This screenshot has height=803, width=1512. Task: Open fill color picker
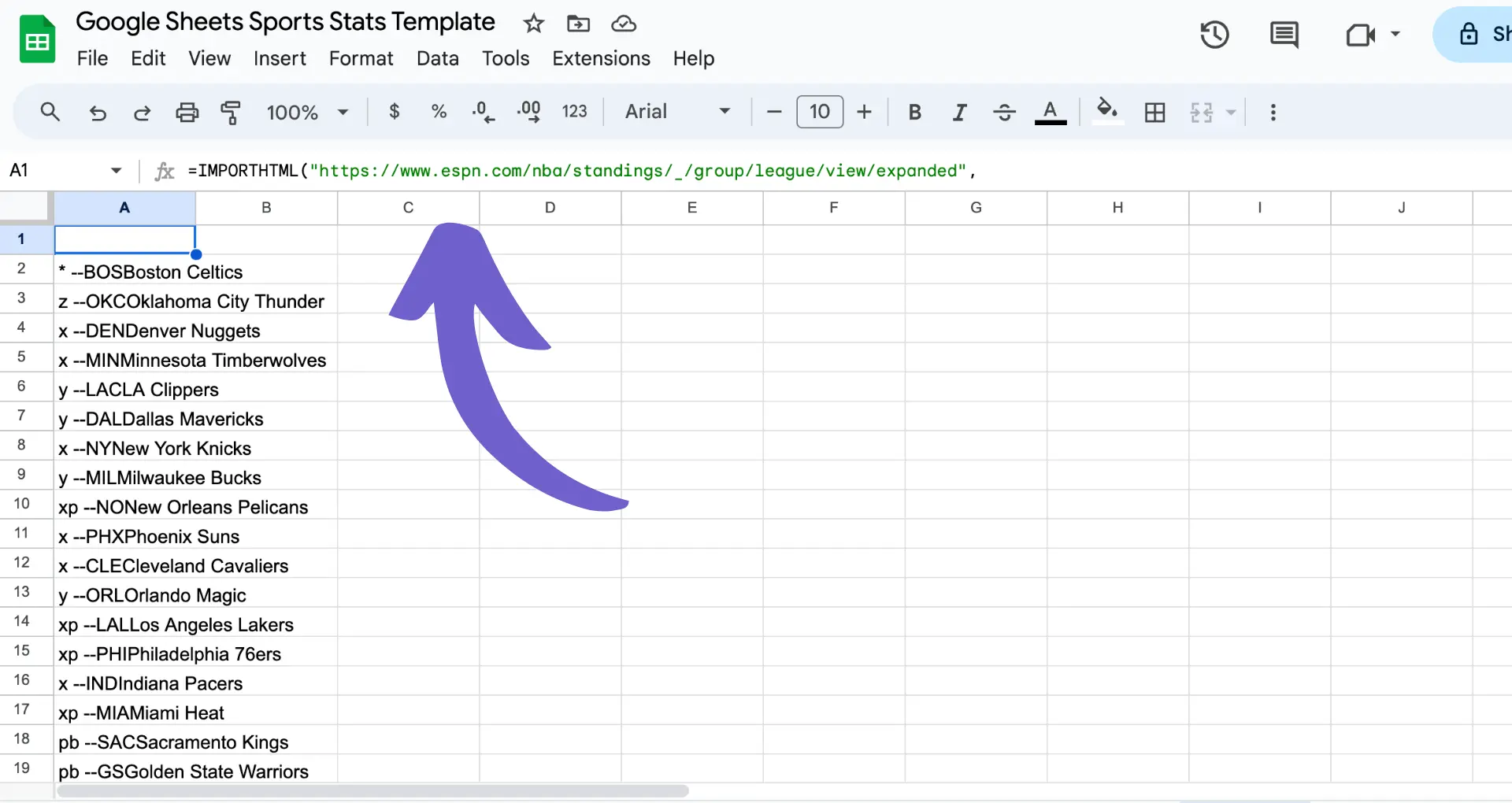[x=1107, y=110]
